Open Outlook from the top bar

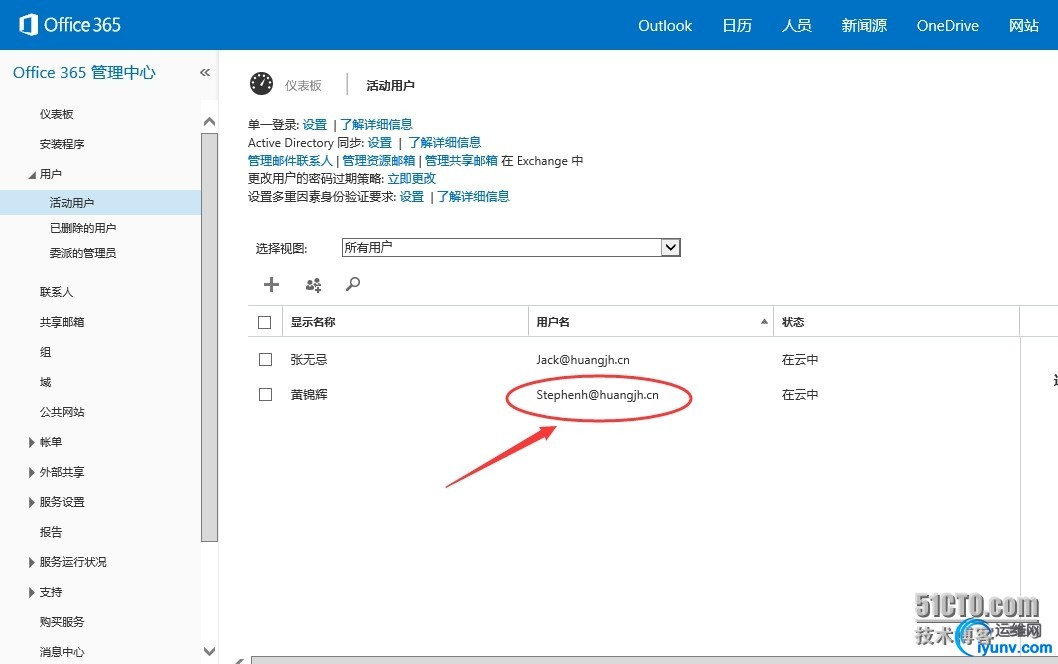[x=665, y=26]
